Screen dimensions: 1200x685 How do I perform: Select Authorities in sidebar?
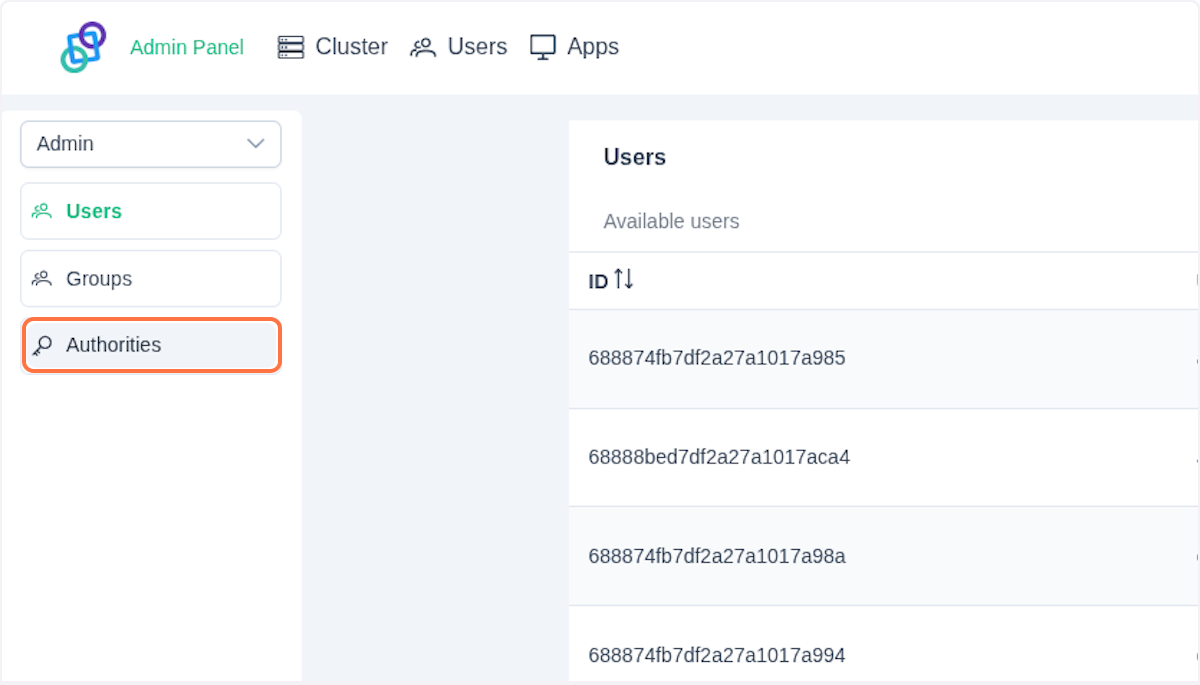pos(113,345)
